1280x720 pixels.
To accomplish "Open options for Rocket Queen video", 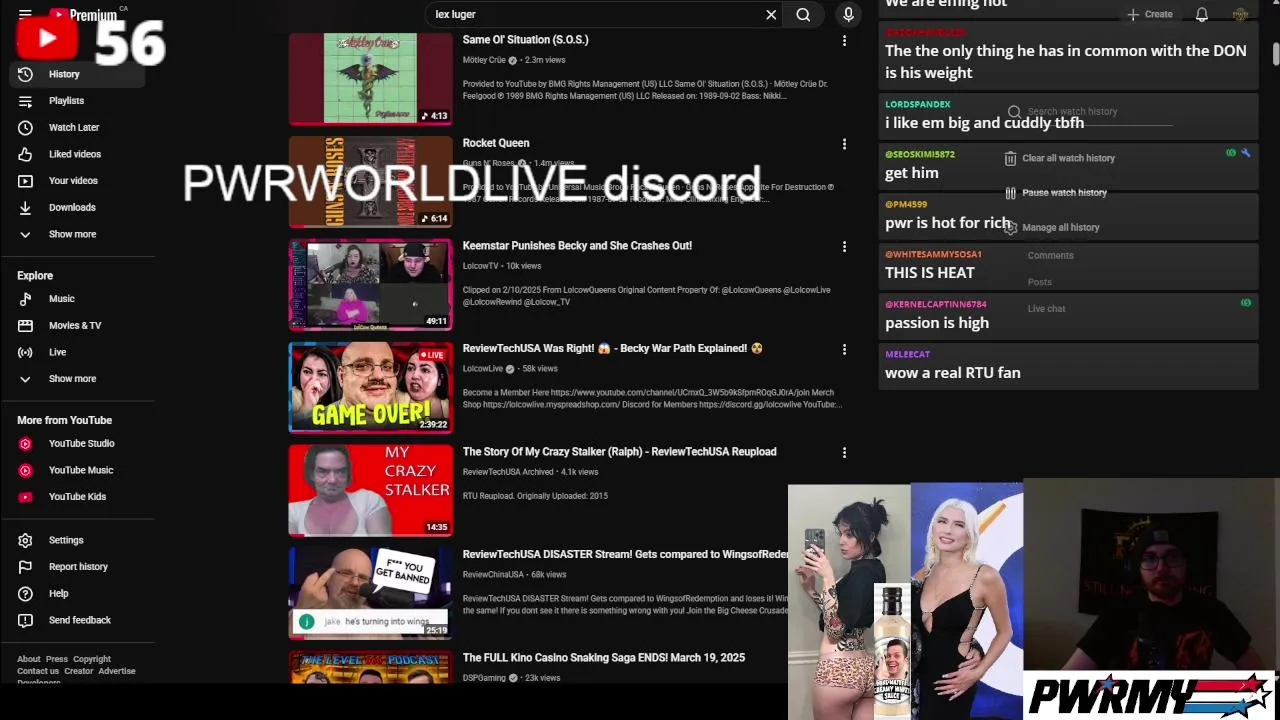I will pos(844,144).
